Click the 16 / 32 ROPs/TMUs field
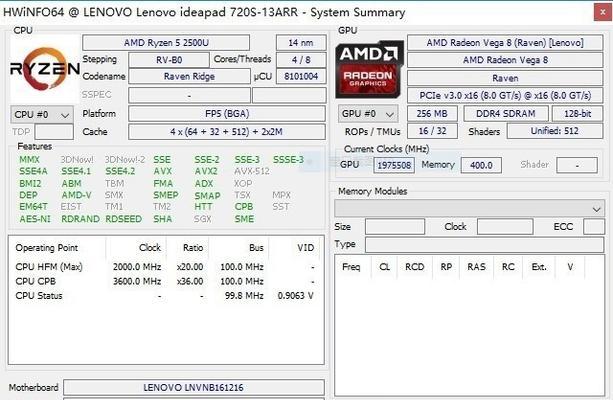613x400 pixels. coord(432,131)
